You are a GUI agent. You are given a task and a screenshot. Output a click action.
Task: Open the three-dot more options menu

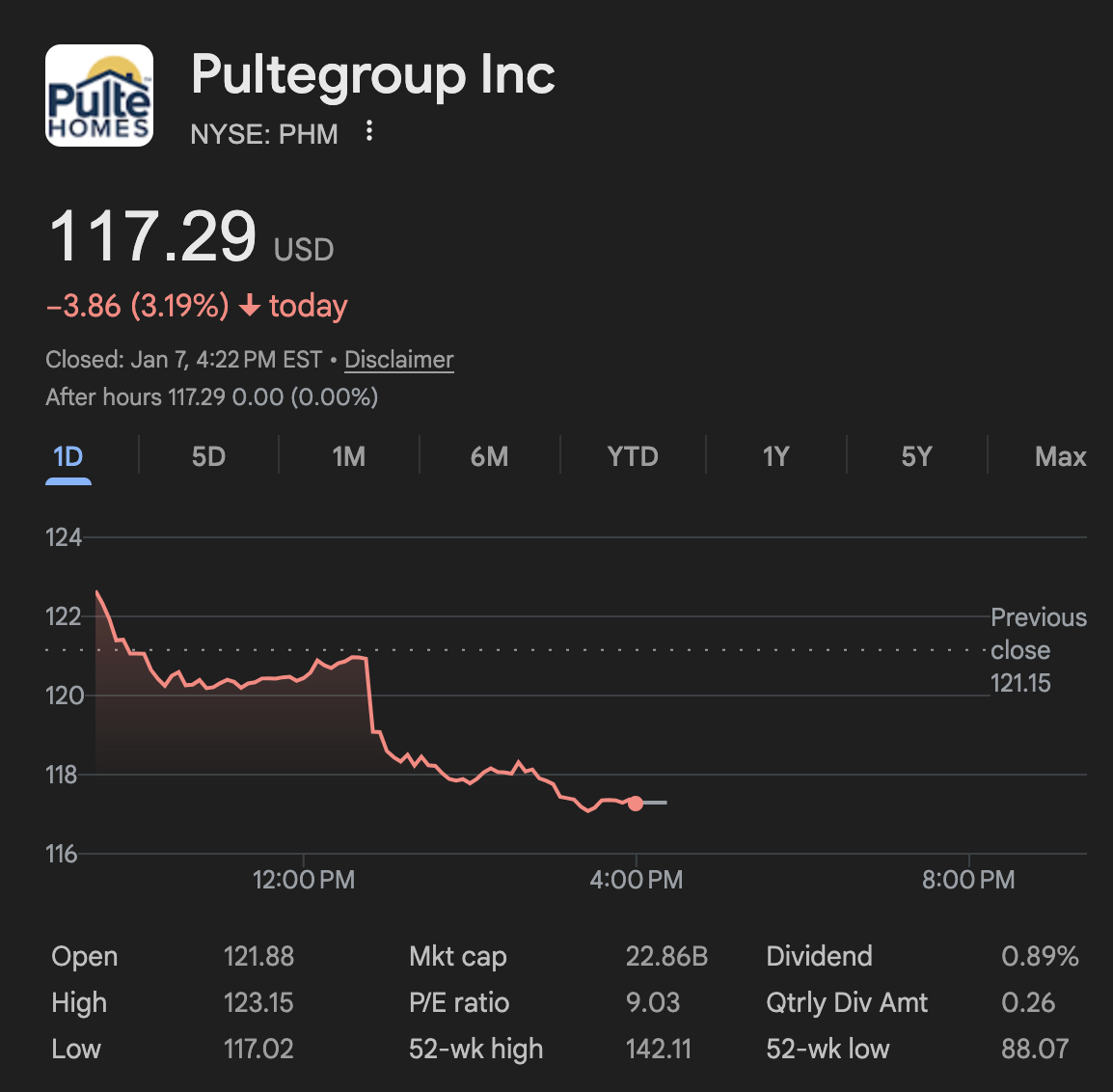coord(369,131)
